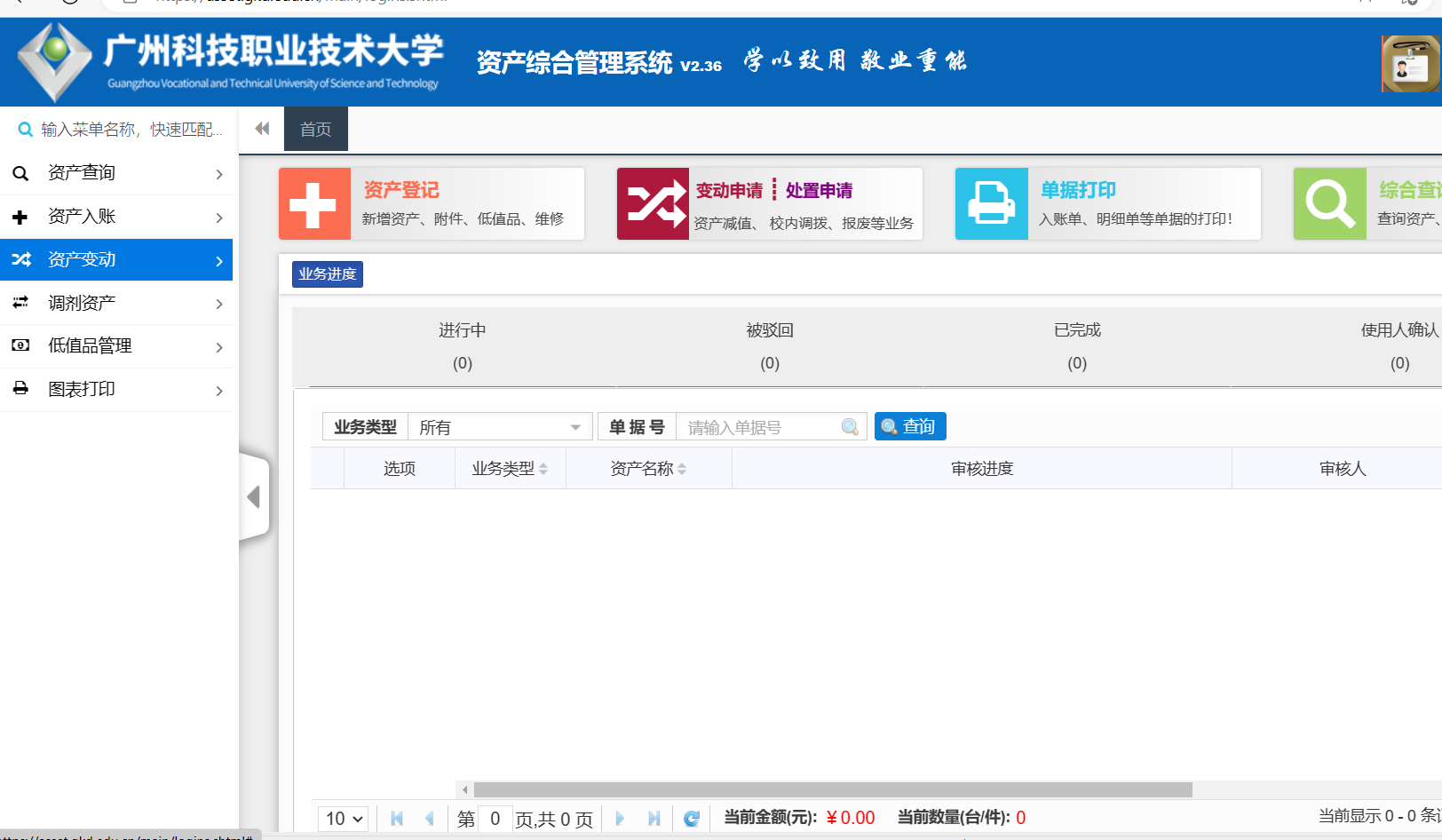Click the horizontal scrollbar under the table
1442x840 pixels.
(x=832, y=790)
